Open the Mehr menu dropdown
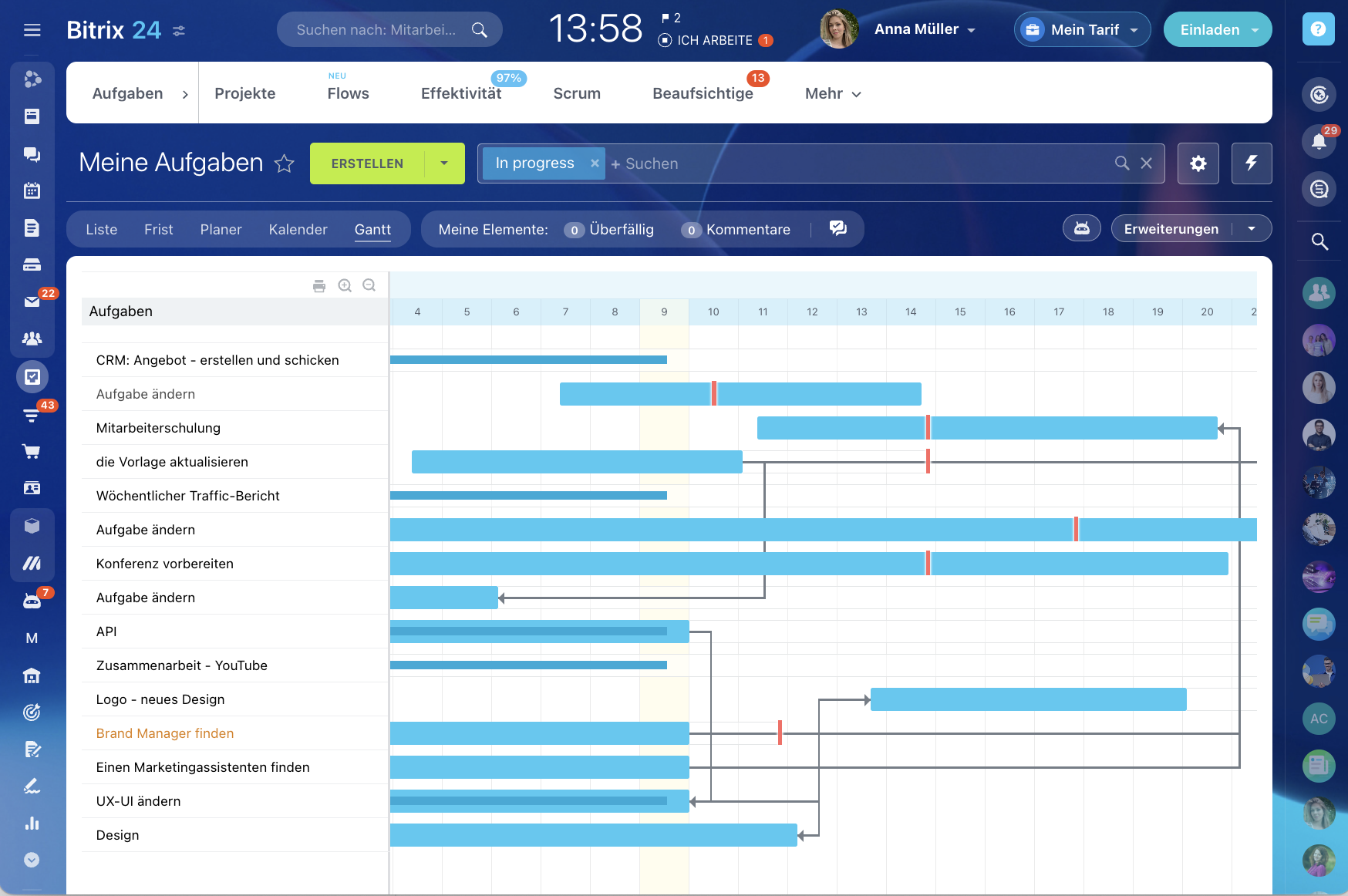Viewport: 1348px width, 896px height. [833, 93]
